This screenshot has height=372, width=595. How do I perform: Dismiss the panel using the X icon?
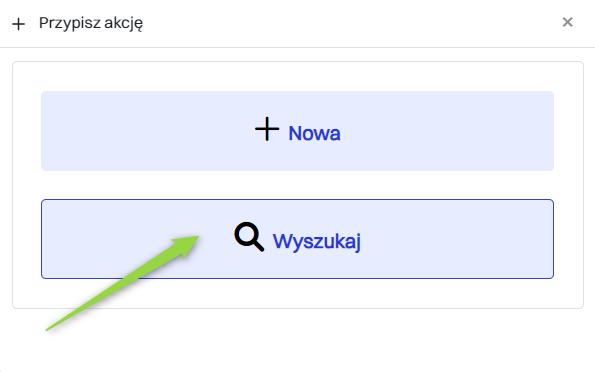pos(567,22)
